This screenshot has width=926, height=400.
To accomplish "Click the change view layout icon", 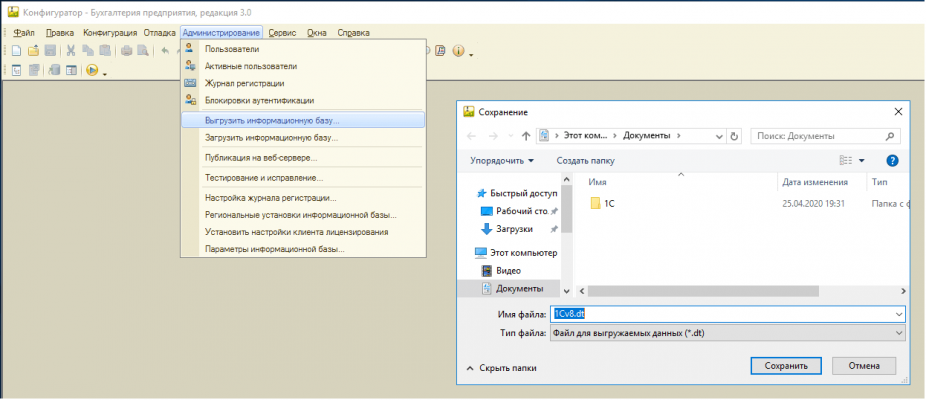I will pyautogui.click(x=846, y=160).
